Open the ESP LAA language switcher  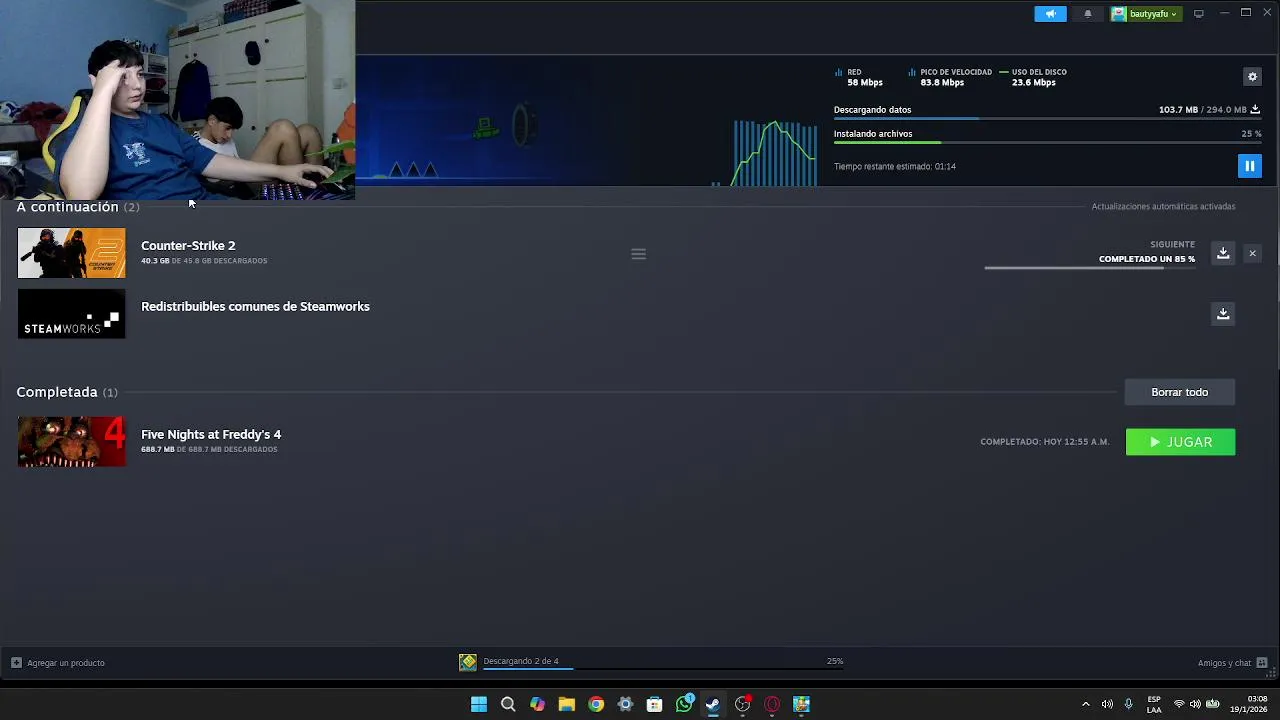tap(1154, 704)
